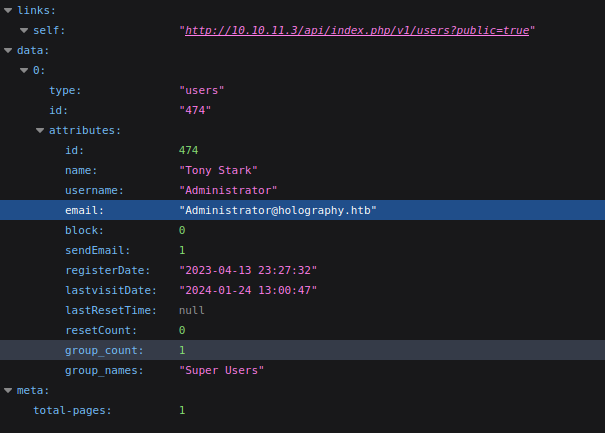Collapse the self node twisty
This screenshot has height=433, width=605.
pos(24,31)
